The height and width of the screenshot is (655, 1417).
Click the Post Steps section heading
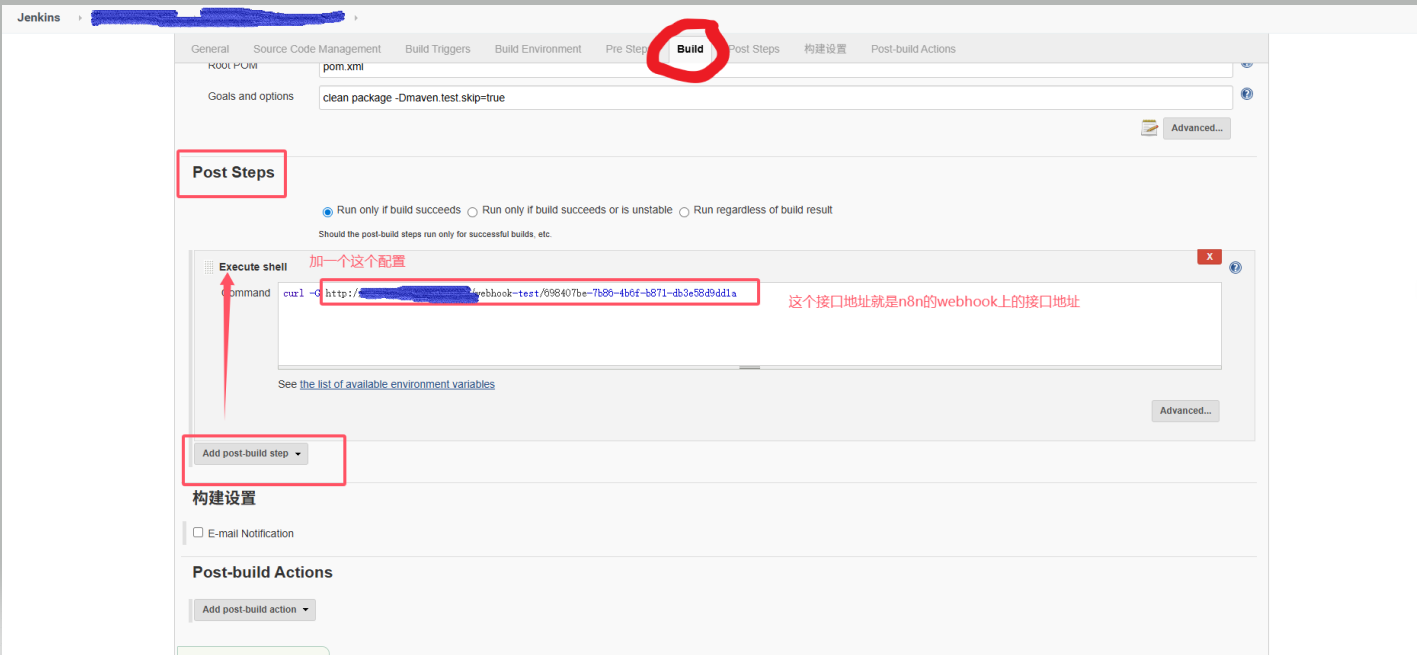click(233, 172)
